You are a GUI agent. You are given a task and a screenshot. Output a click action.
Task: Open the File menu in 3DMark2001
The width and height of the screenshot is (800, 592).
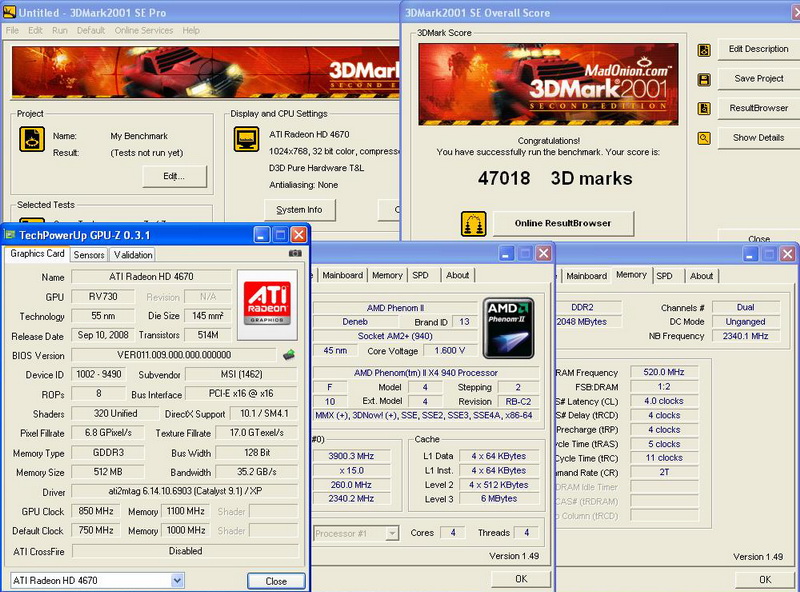tap(12, 30)
